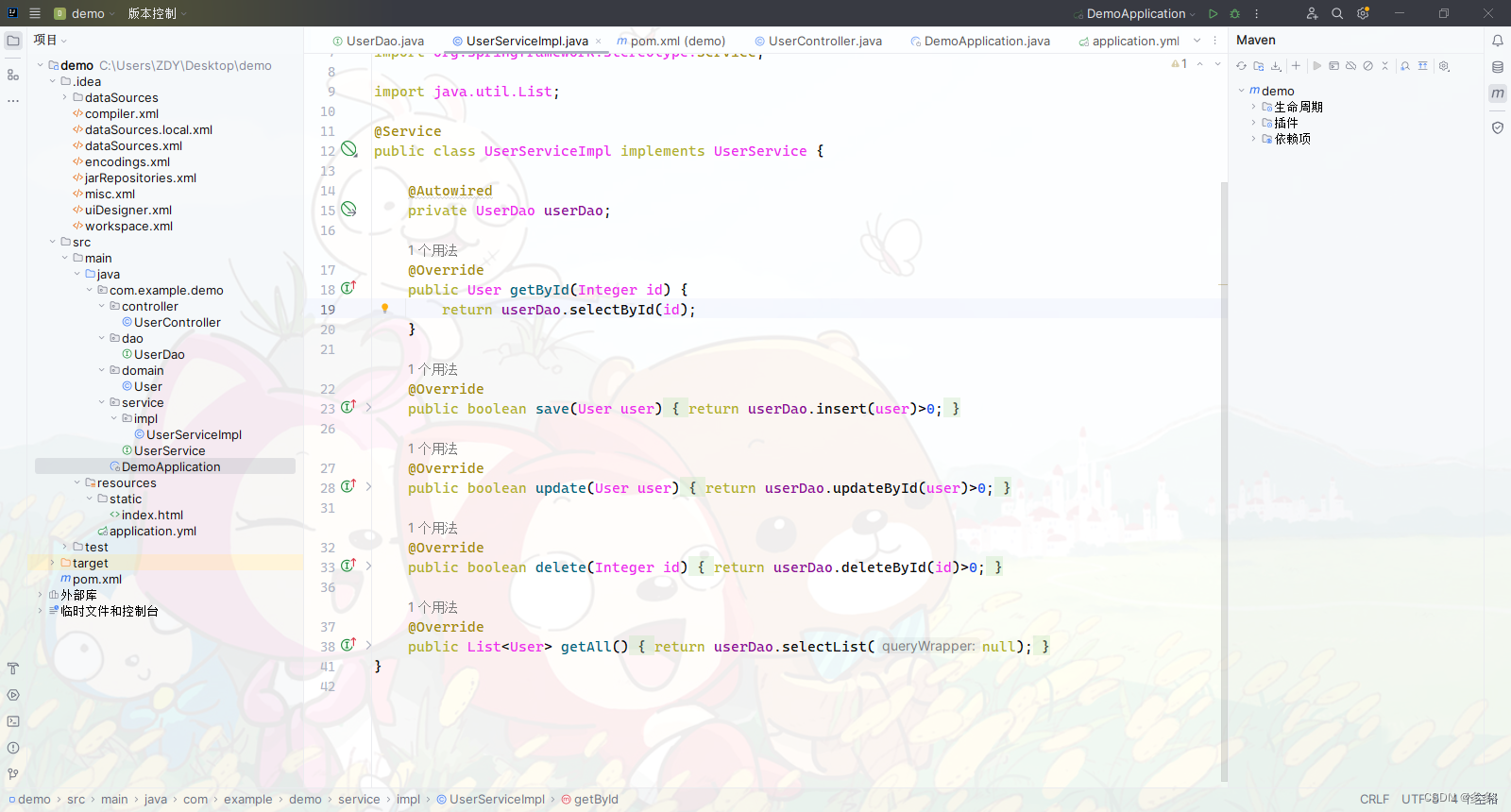Open Maven settings gear icon
This screenshot has height=812, width=1511.
pyautogui.click(x=1444, y=66)
